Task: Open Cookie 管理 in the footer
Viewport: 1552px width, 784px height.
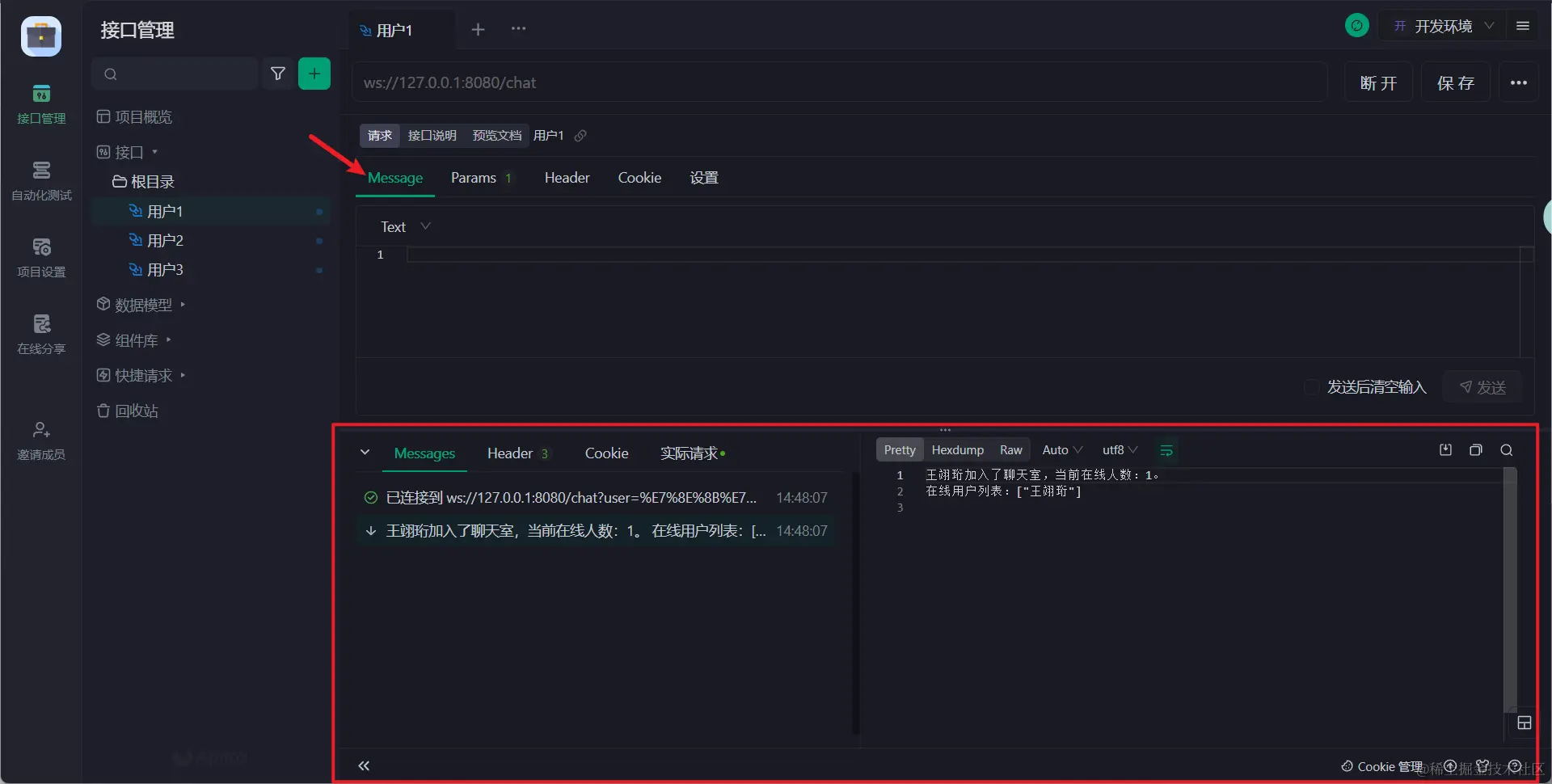Action: 1381,766
